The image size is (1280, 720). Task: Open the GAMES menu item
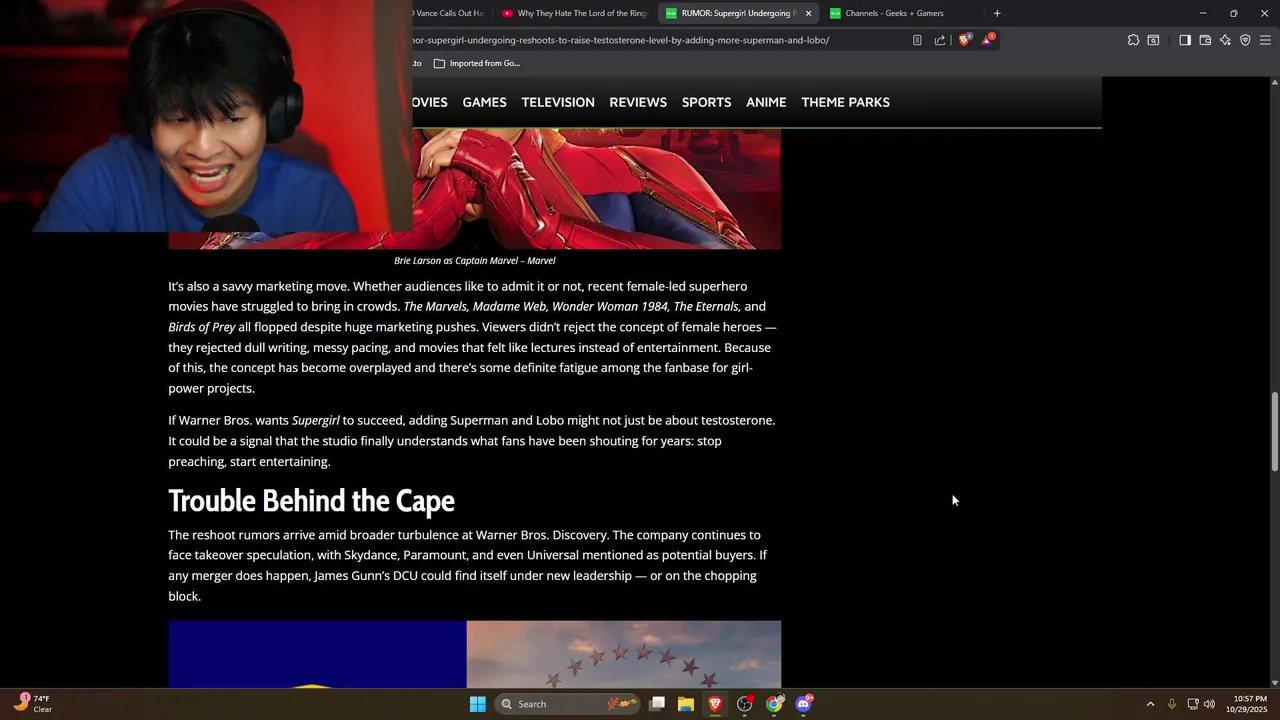484,102
